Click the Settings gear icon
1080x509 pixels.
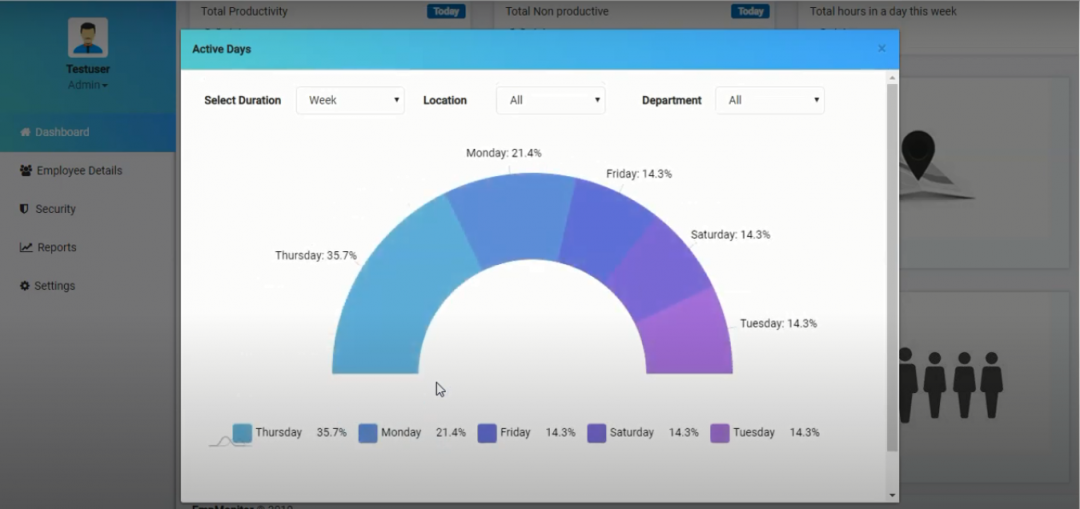(25, 286)
